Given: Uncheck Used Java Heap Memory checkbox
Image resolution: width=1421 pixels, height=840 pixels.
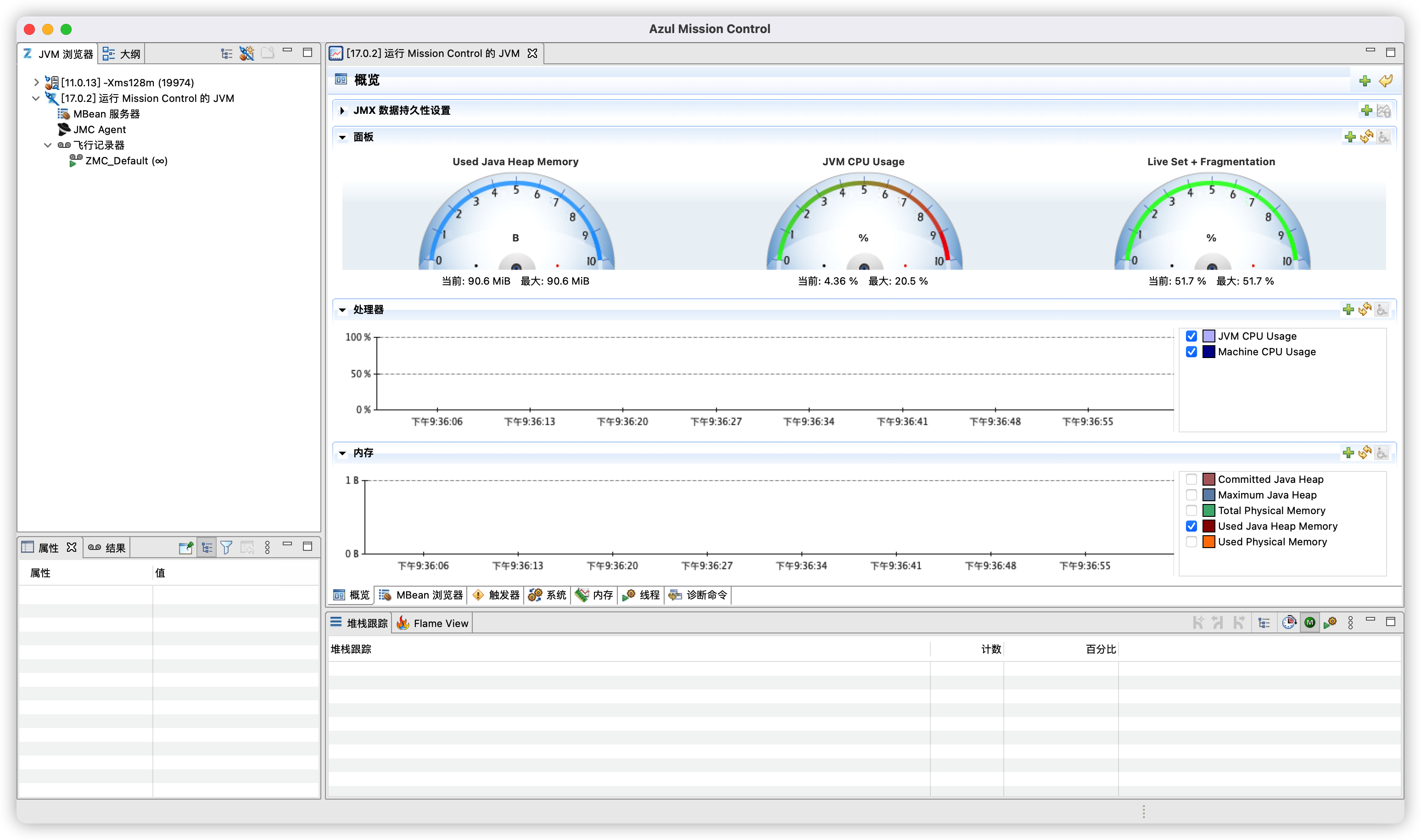Looking at the screenshot, I should click(1191, 526).
